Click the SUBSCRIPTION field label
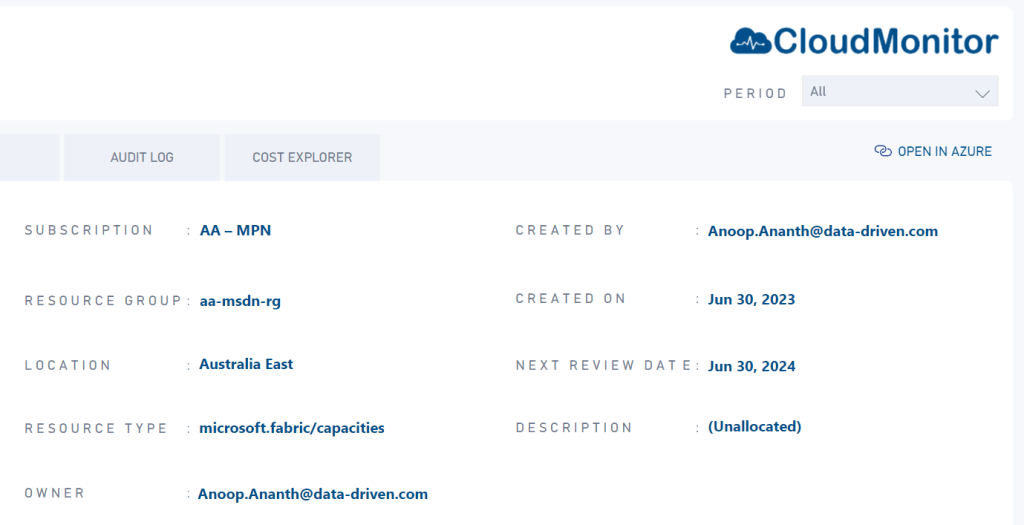 coord(89,230)
